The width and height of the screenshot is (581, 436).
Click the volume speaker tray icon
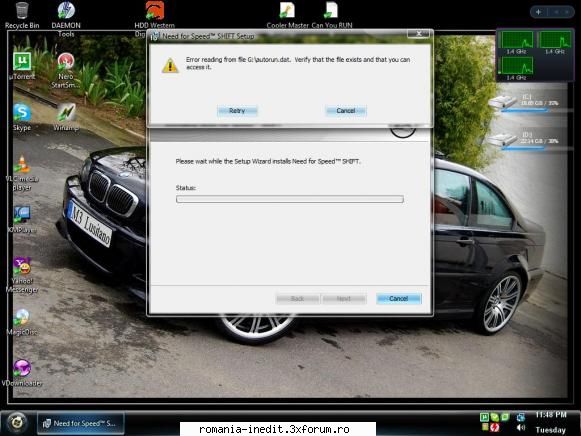pos(521,427)
